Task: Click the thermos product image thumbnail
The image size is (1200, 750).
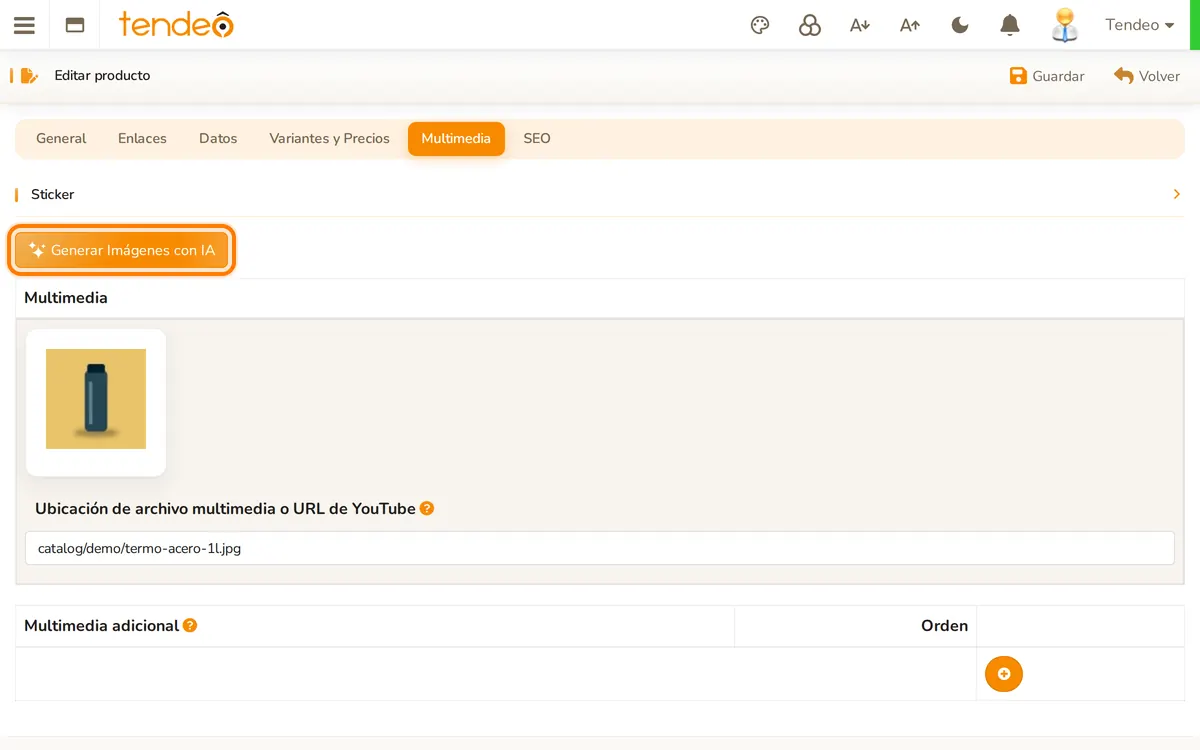Action: click(x=96, y=400)
